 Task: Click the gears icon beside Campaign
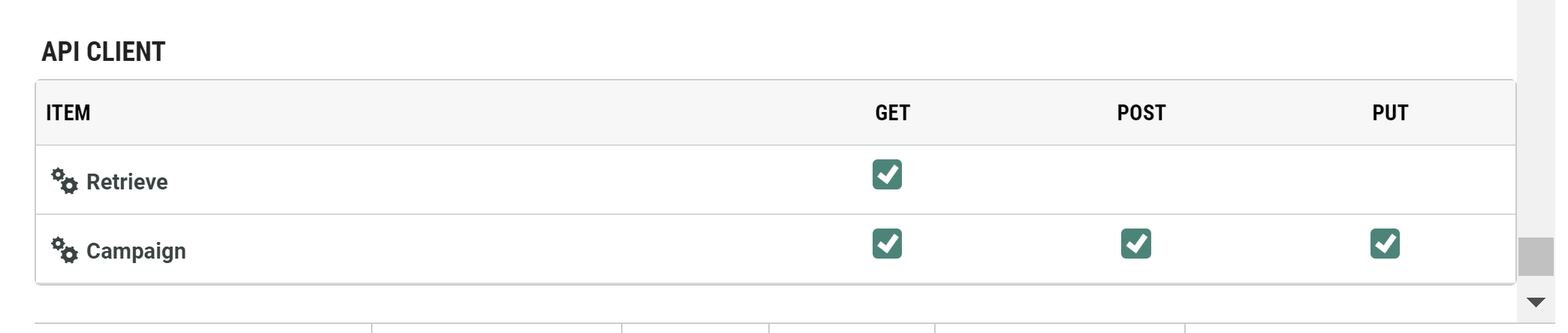tap(65, 250)
